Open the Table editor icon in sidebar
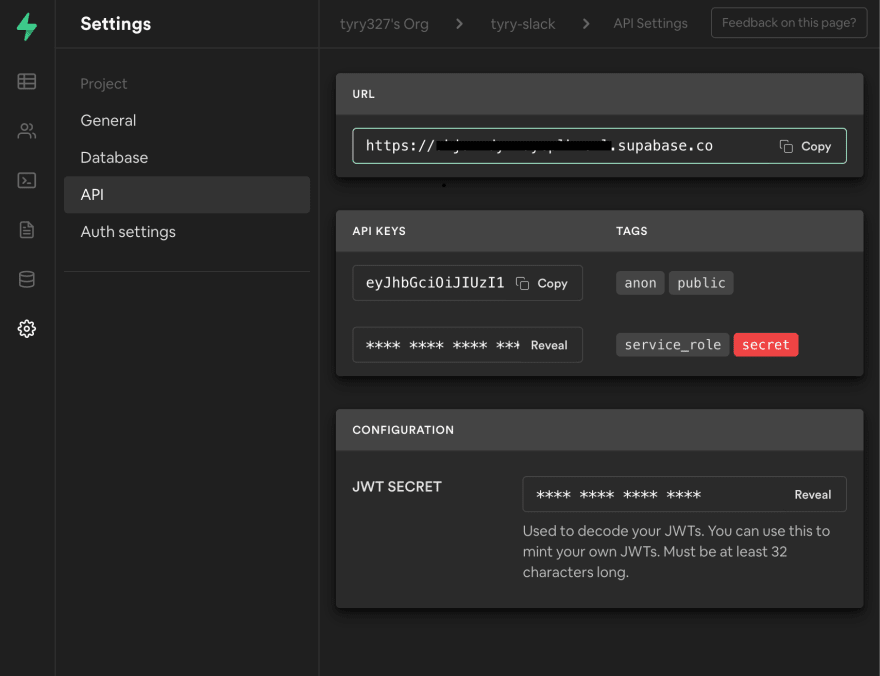Viewport: 880px width, 676px height. (x=26, y=82)
